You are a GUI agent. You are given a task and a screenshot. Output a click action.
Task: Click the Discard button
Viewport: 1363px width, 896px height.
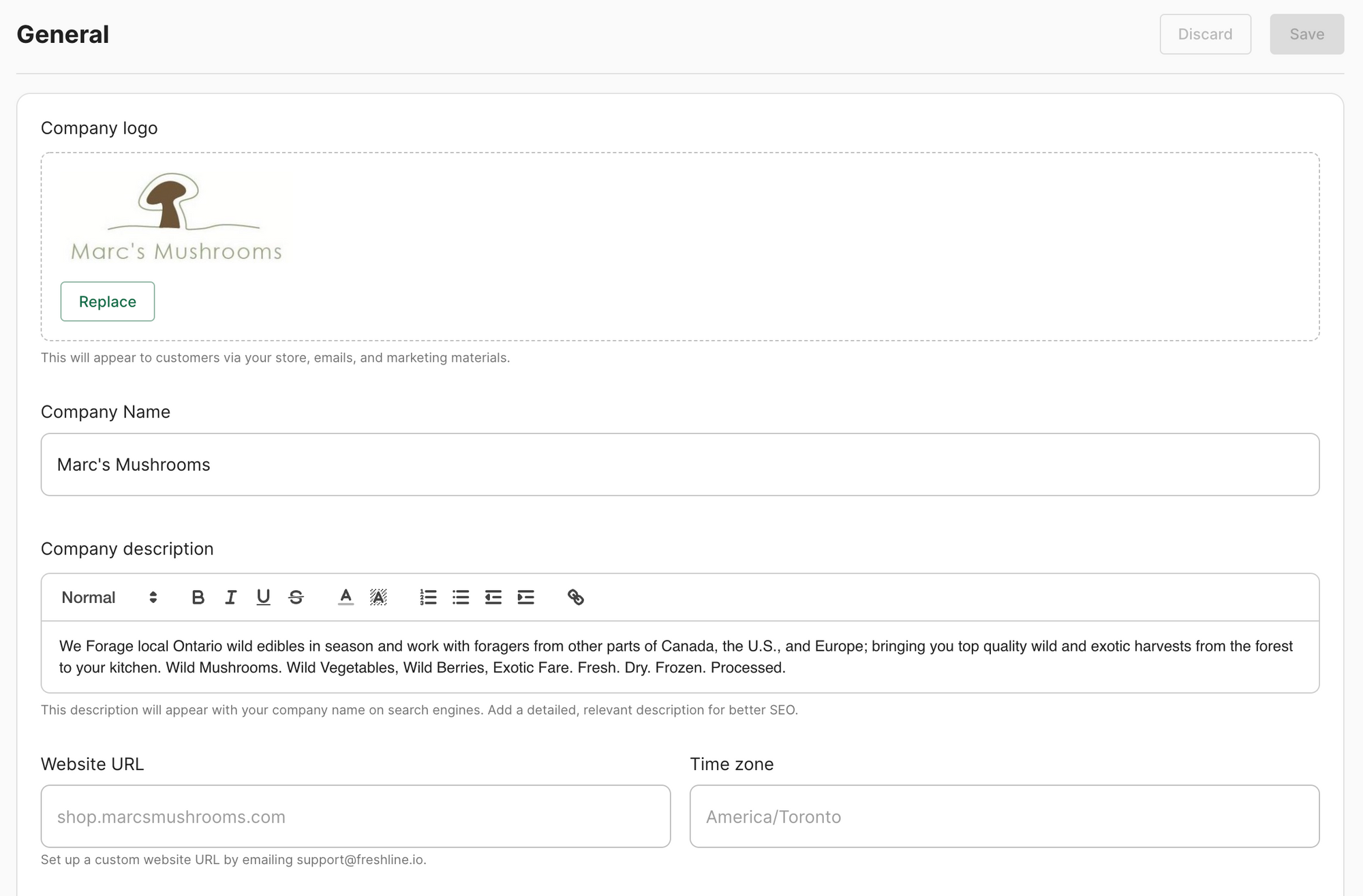1205,34
